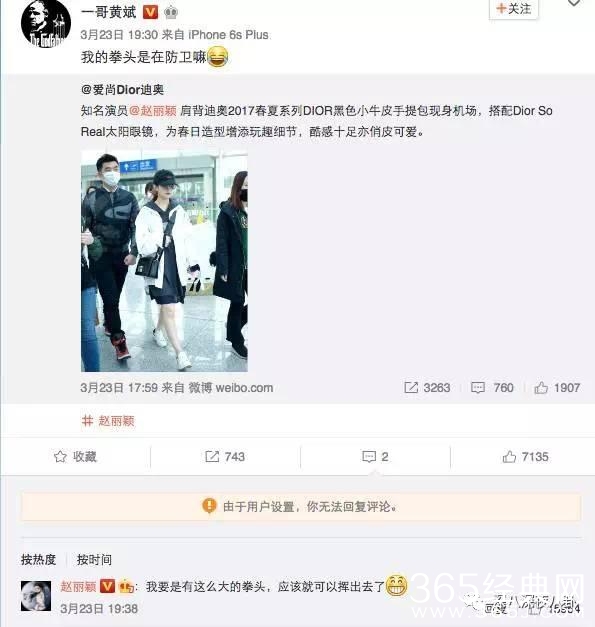The height and width of the screenshot is (627, 595).
Task: Open the @赵丽颖 mention in reposted text
Action: (153, 110)
